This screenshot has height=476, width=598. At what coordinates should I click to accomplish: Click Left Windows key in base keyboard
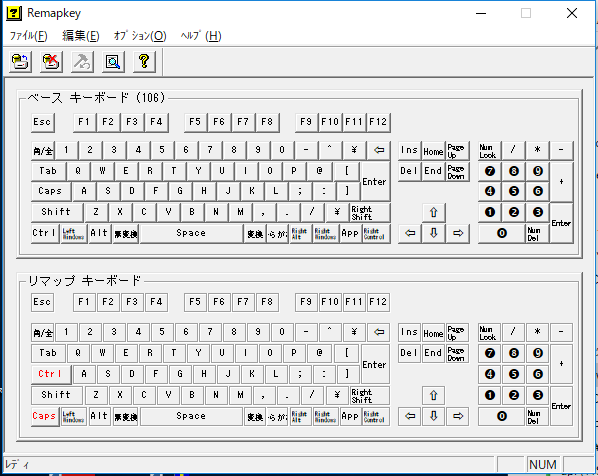click(74, 233)
